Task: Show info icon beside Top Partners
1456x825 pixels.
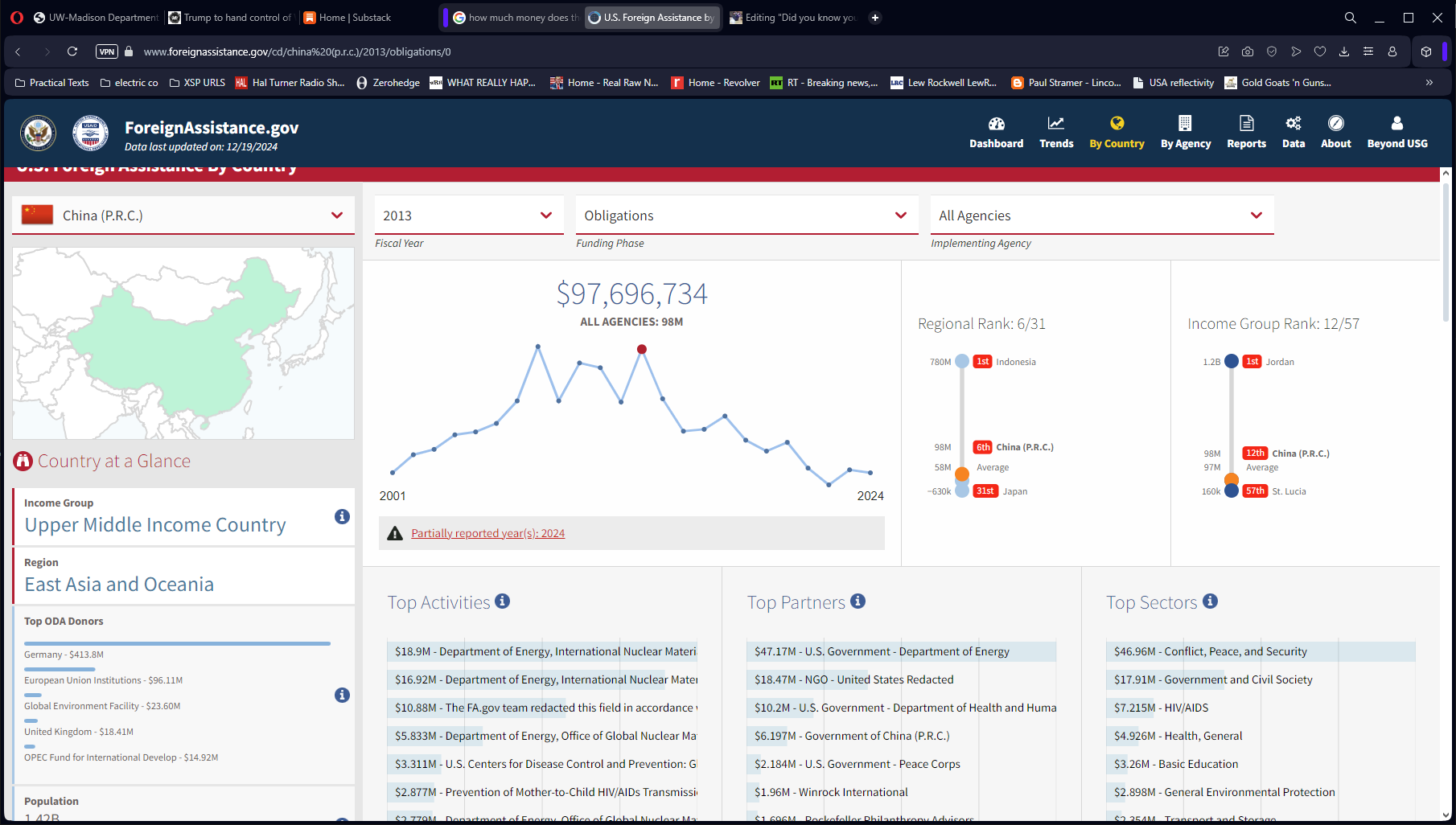Action: point(858,601)
